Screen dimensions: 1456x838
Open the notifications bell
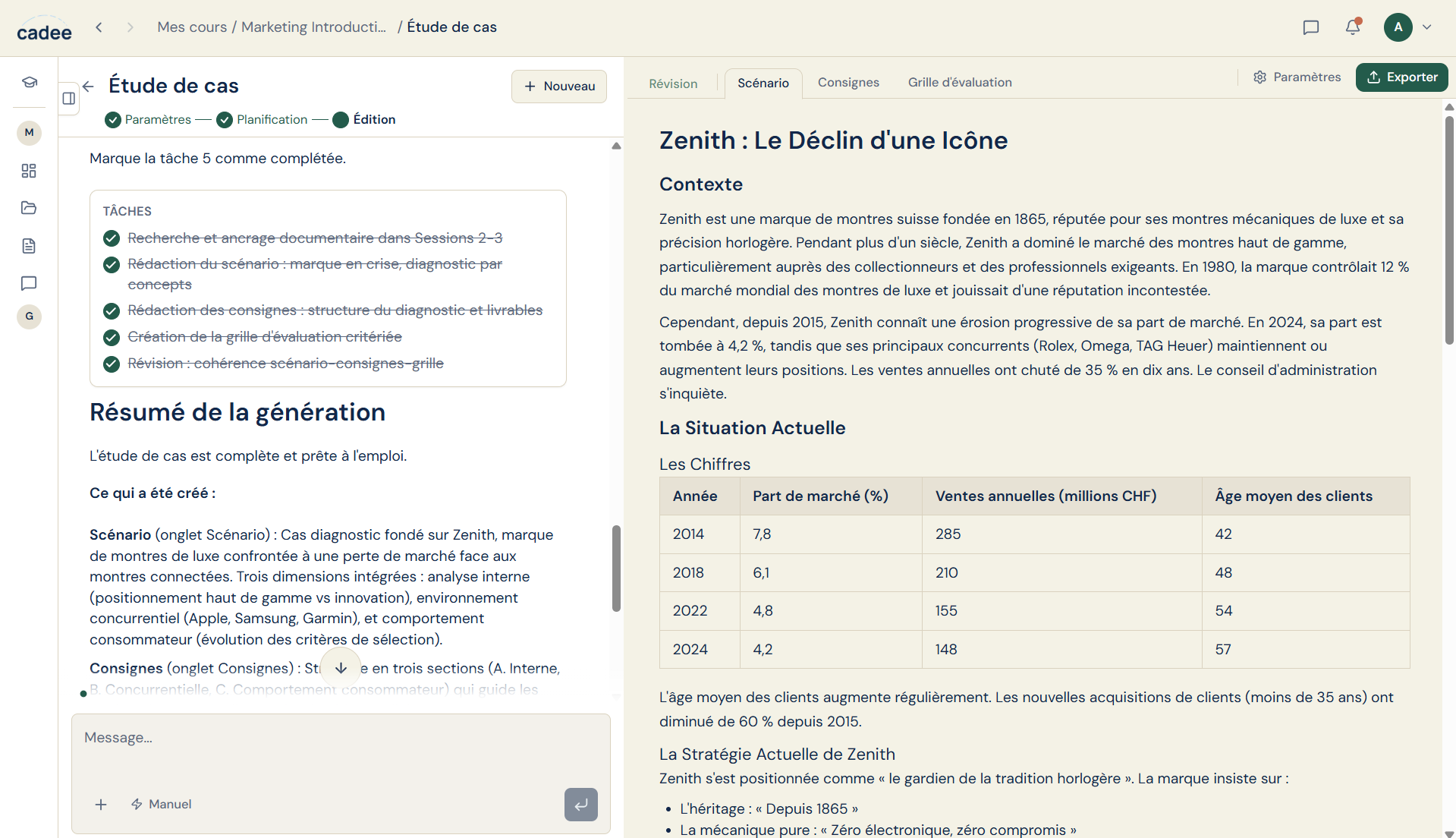pyautogui.click(x=1353, y=27)
